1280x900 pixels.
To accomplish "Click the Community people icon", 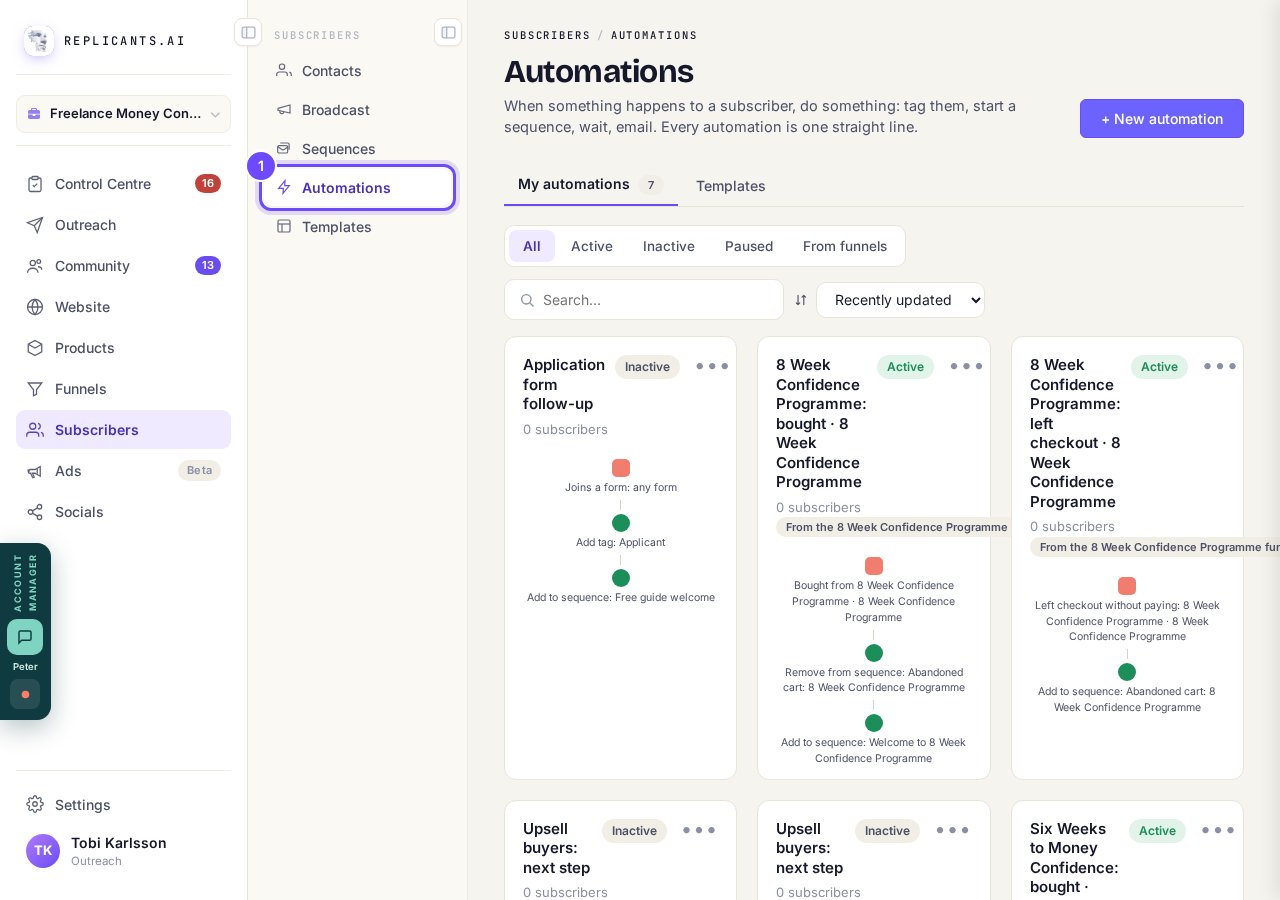I will 35,266.
